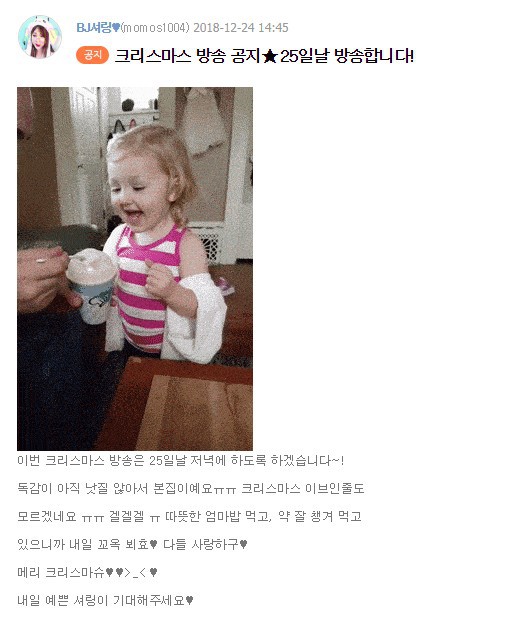The width and height of the screenshot is (530, 618).
Task: Click the user ID (momos1004)
Action: click(x=155, y=28)
